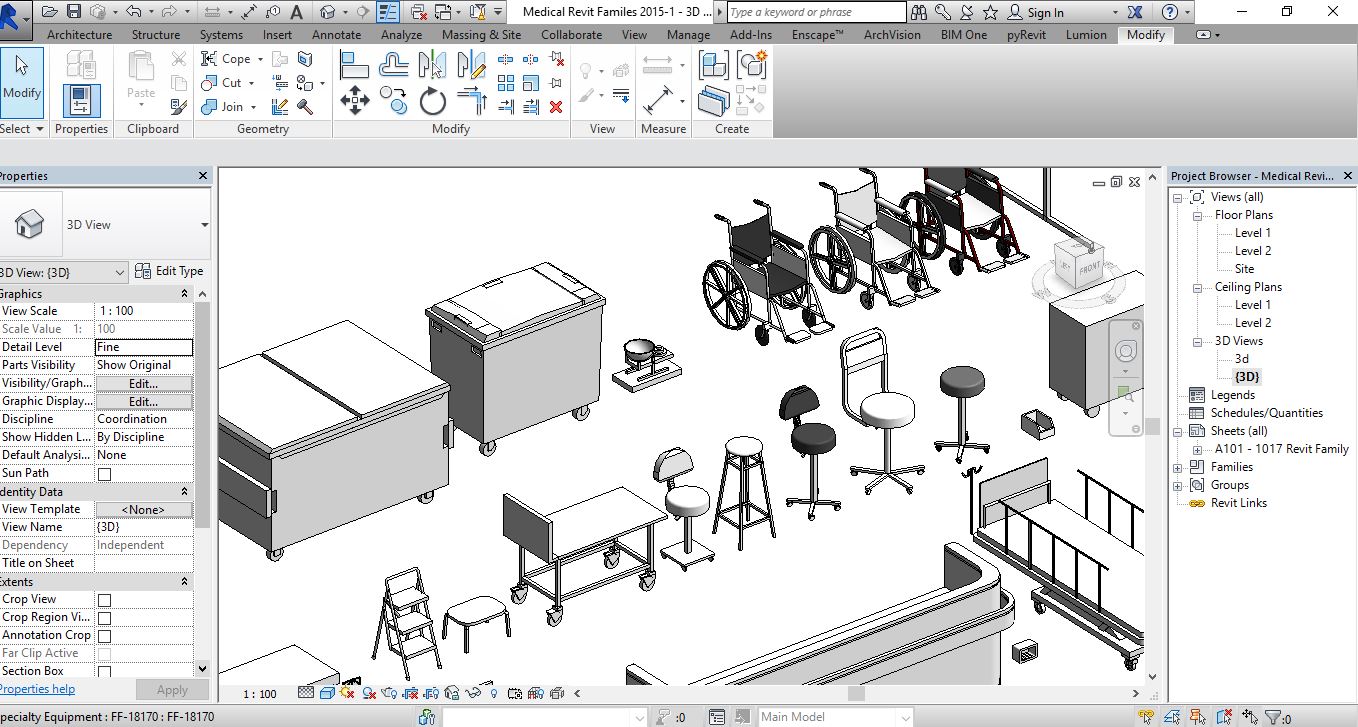Click the Offset tool icon
1358x727 pixels.
[x=394, y=66]
